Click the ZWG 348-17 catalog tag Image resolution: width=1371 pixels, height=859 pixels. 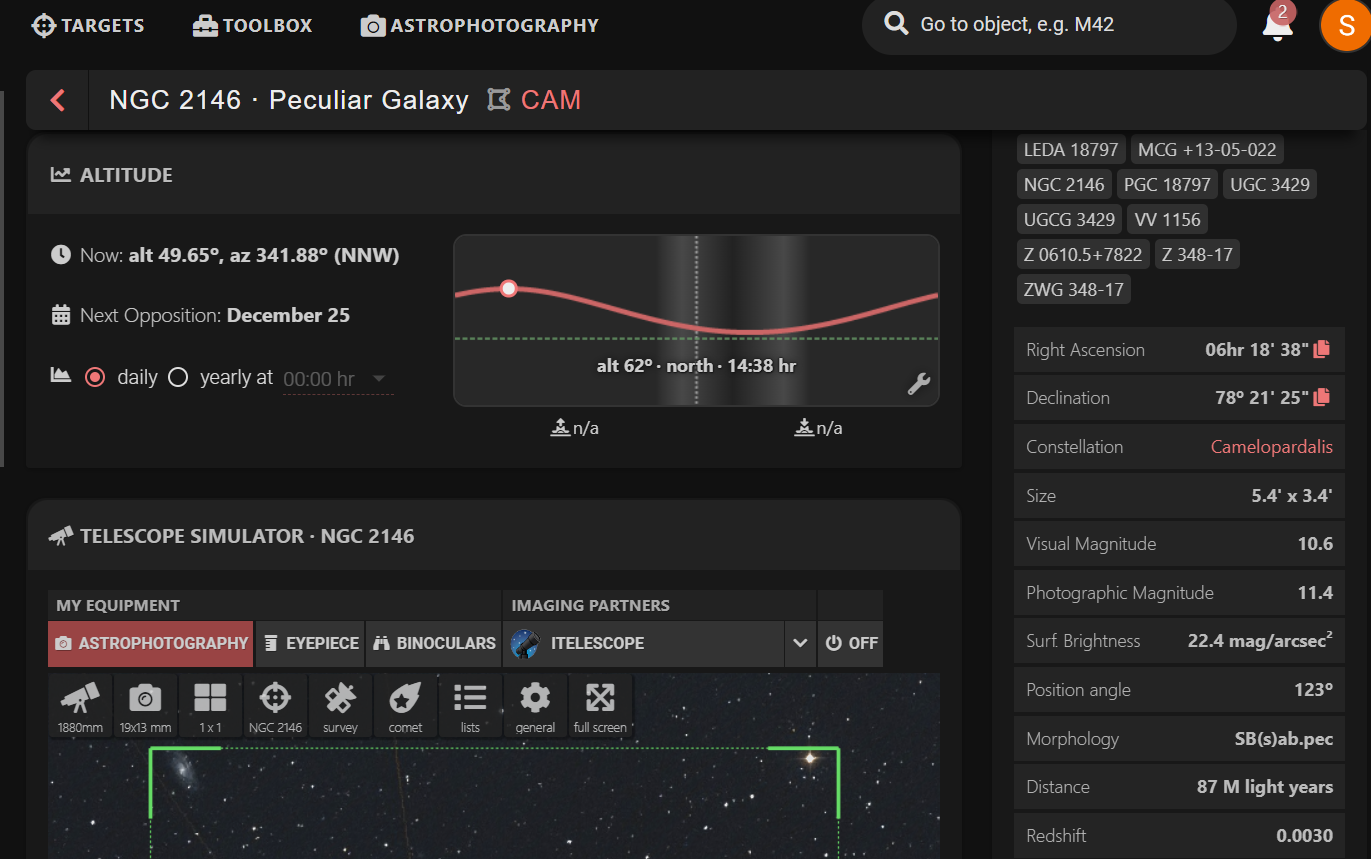tap(1073, 290)
